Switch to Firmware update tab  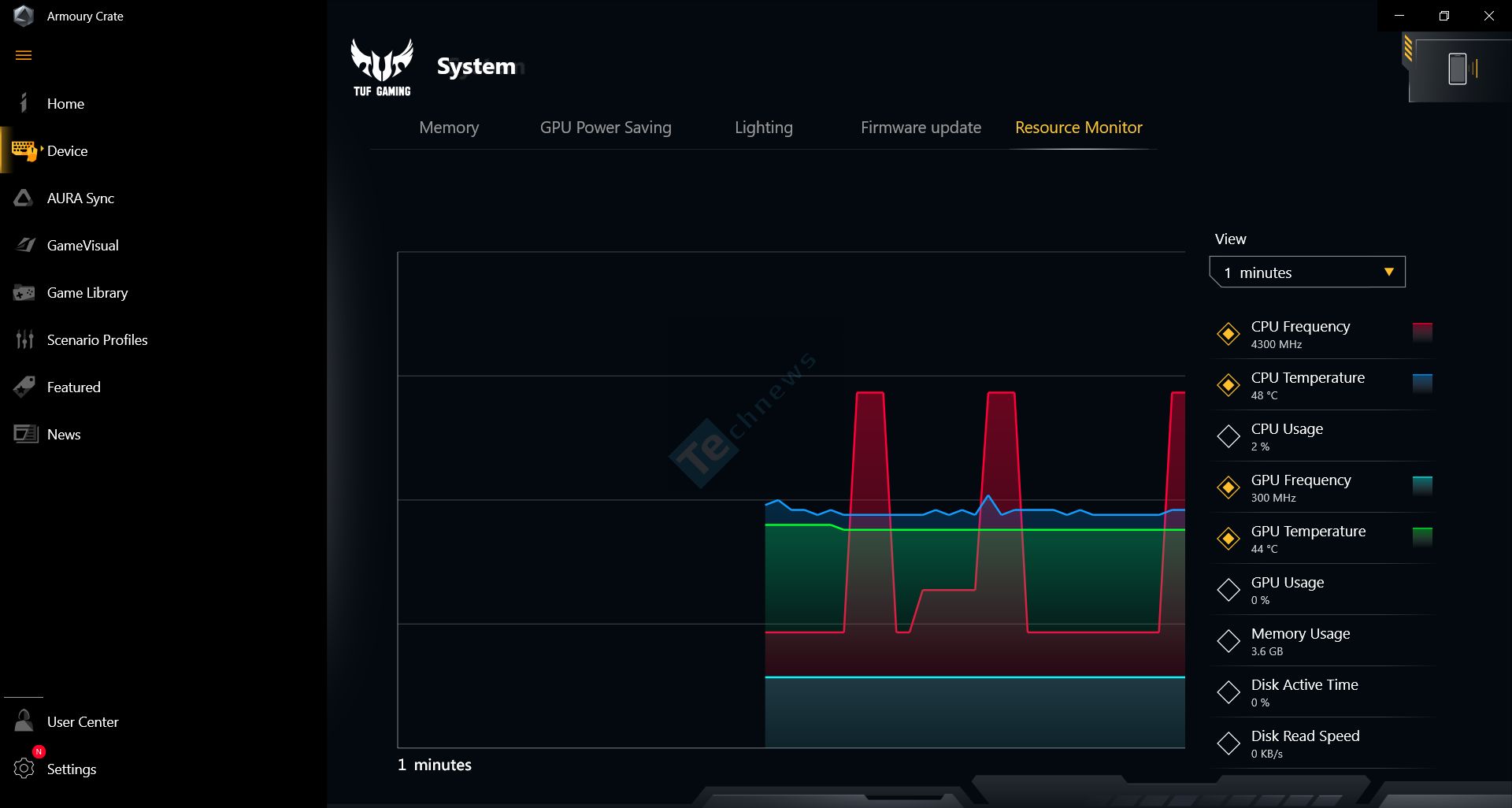click(x=921, y=128)
